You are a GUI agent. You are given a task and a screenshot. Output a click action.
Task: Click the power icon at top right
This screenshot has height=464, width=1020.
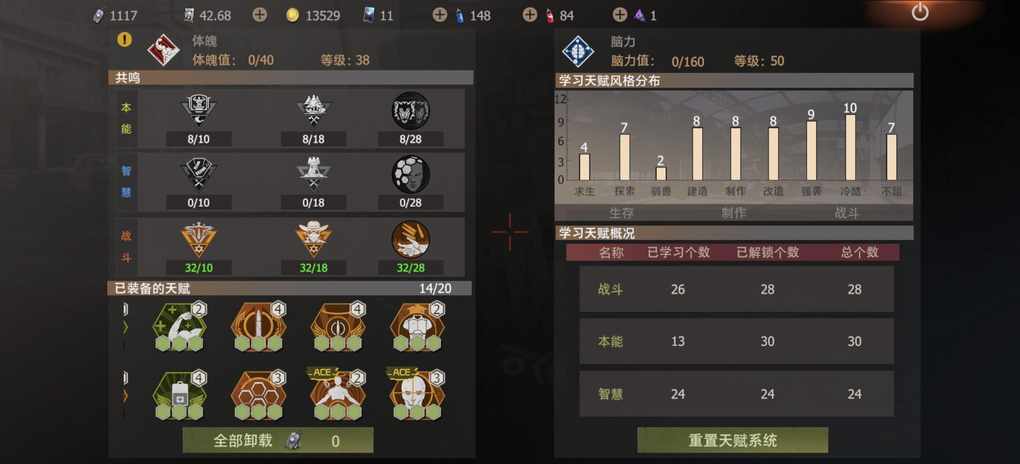click(919, 12)
